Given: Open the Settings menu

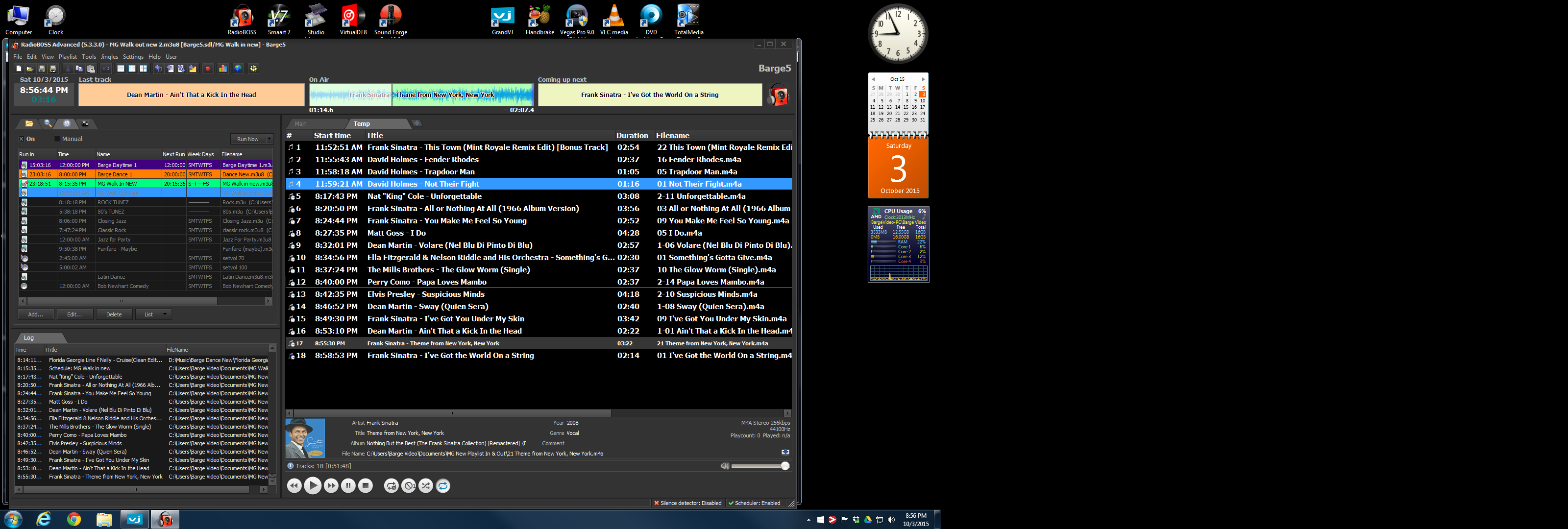Looking at the screenshot, I should tap(133, 57).
